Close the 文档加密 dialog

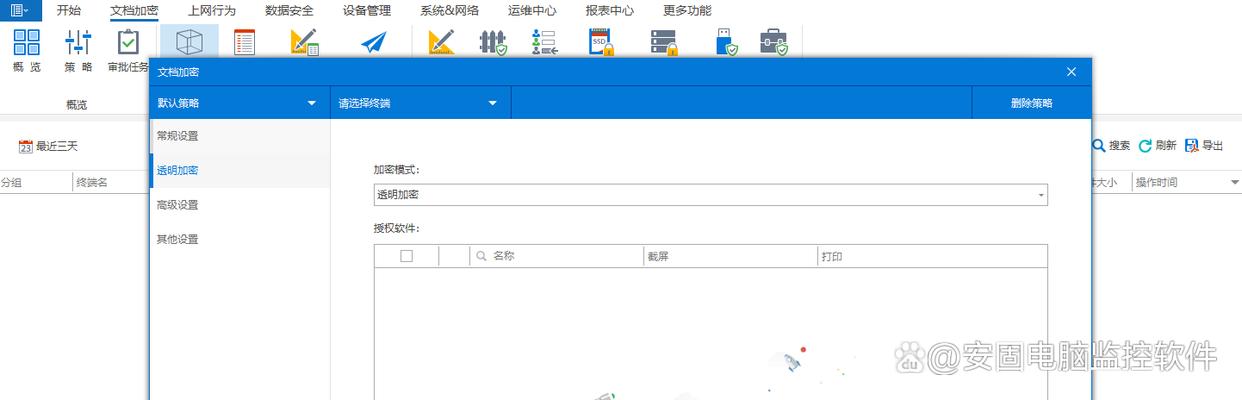(1071, 72)
